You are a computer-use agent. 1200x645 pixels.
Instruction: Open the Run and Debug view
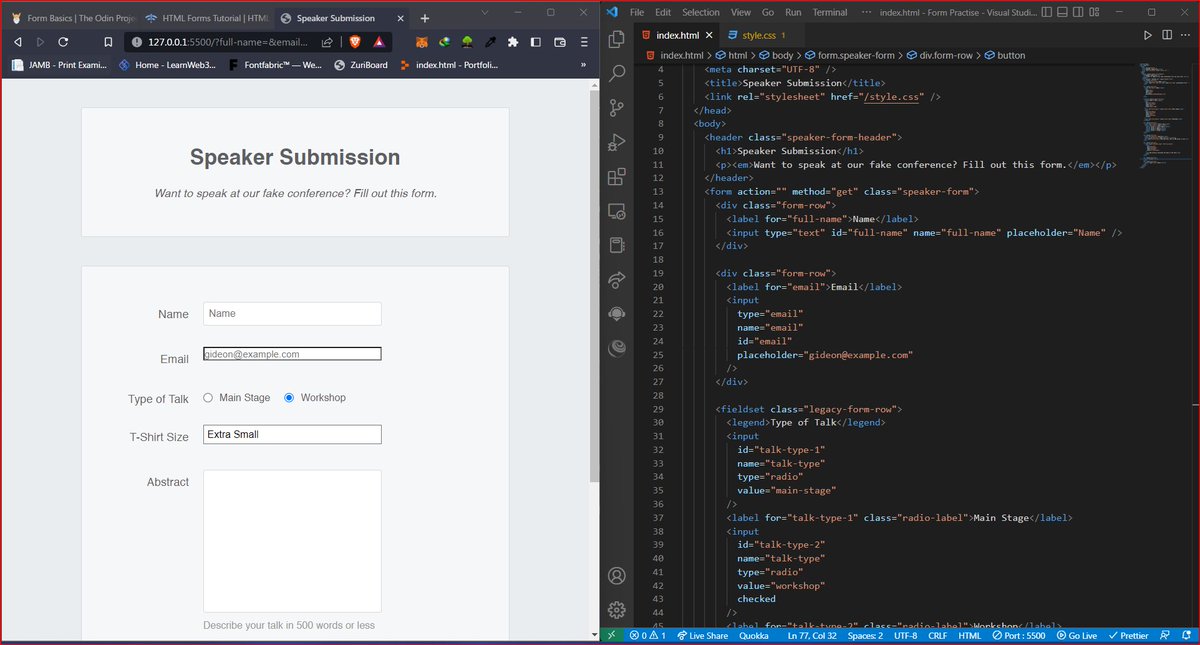[x=617, y=142]
